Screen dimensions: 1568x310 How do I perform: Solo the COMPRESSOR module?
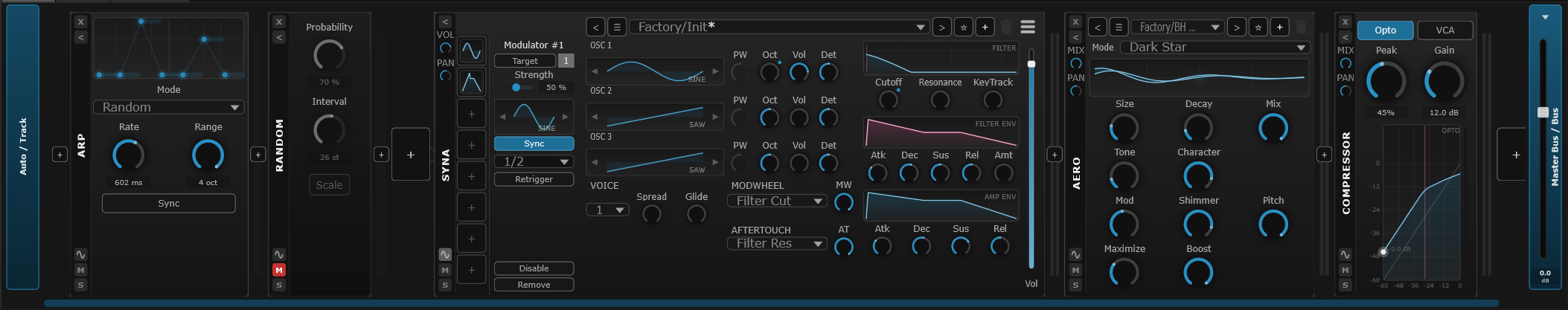tap(1345, 285)
